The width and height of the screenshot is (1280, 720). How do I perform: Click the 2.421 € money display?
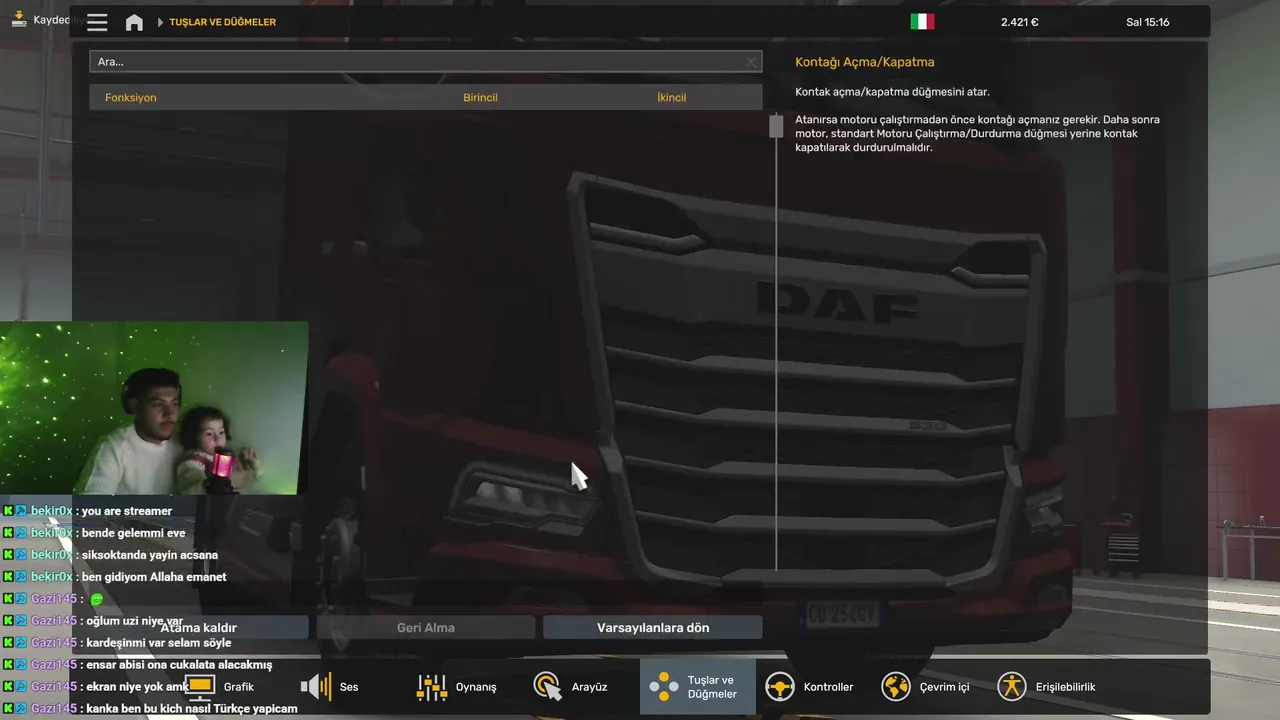point(1019,22)
